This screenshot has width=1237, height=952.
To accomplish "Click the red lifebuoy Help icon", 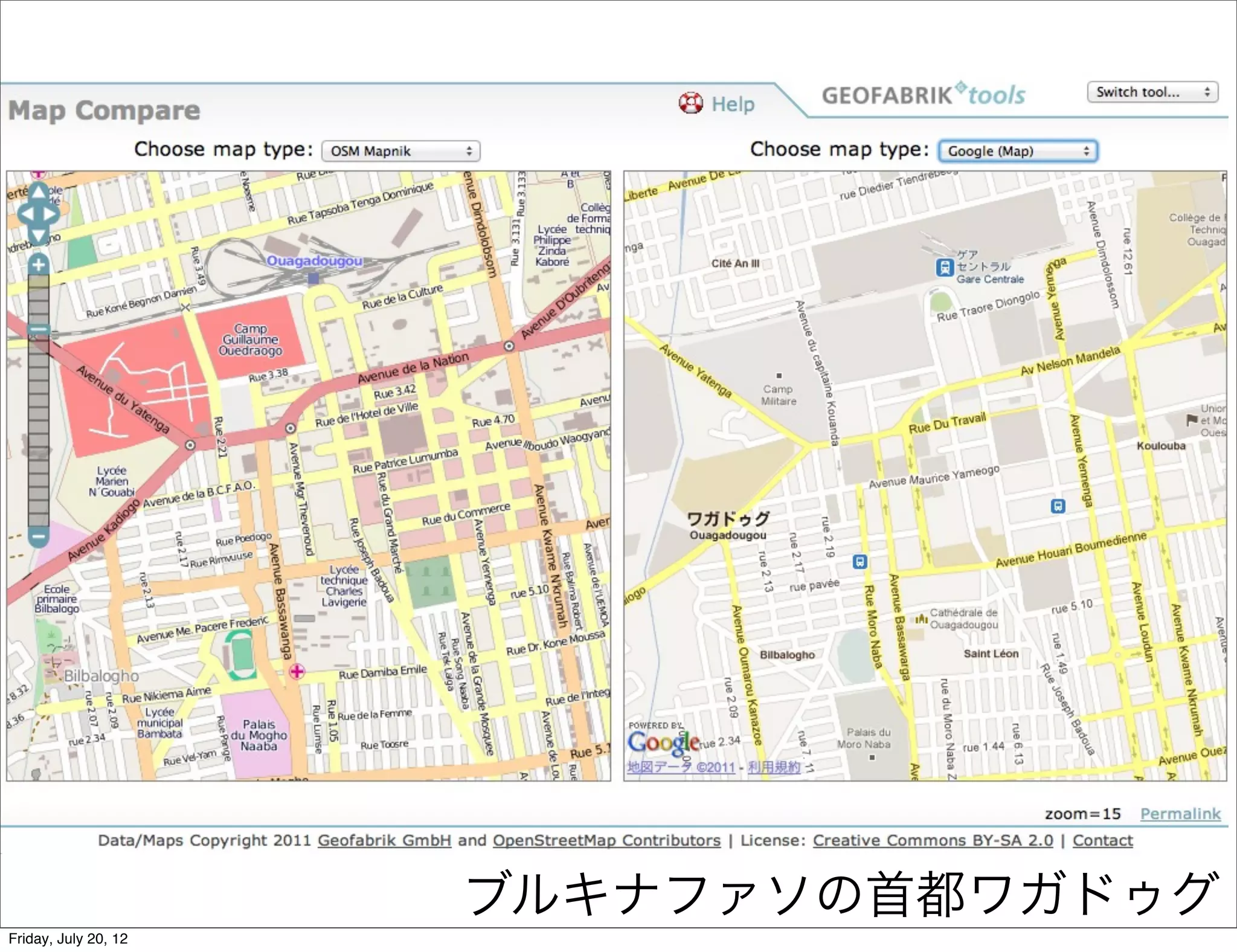I will coord(690,103).
